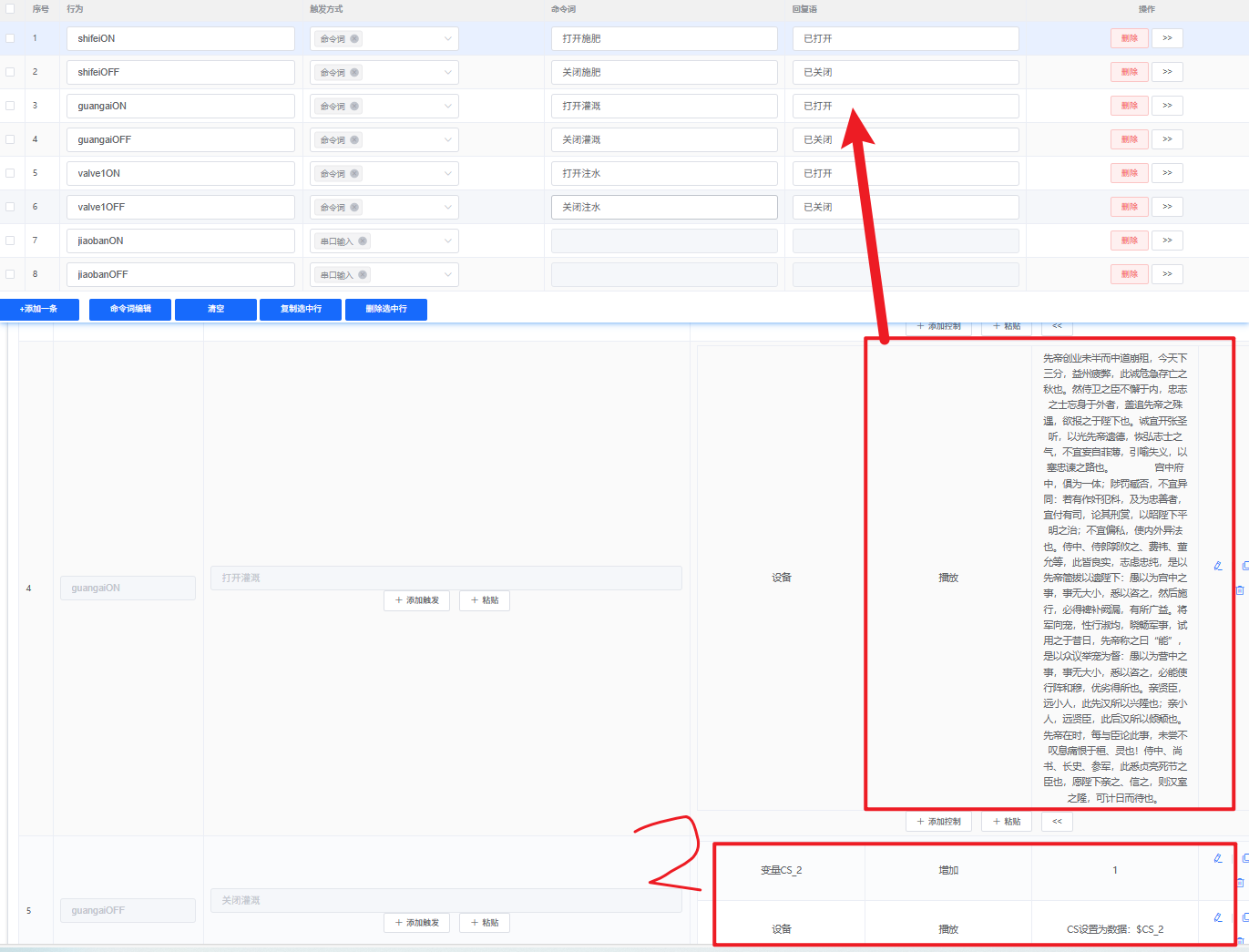1249x952 pixels.
Task: Click the 命令词编辑 button
Action: pyautogui.click(x=130, y=310)
